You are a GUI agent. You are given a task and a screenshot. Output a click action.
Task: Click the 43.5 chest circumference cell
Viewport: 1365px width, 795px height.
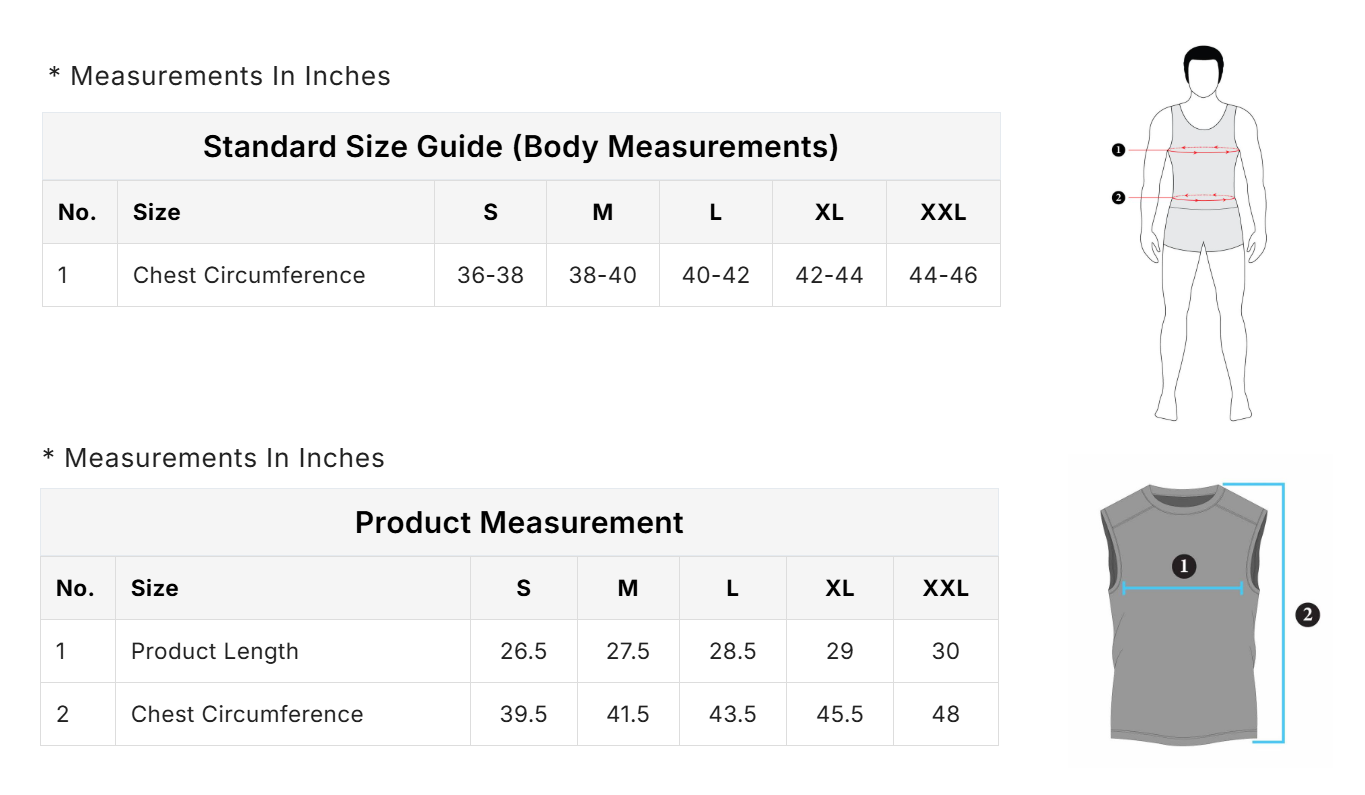click(732, 714)
